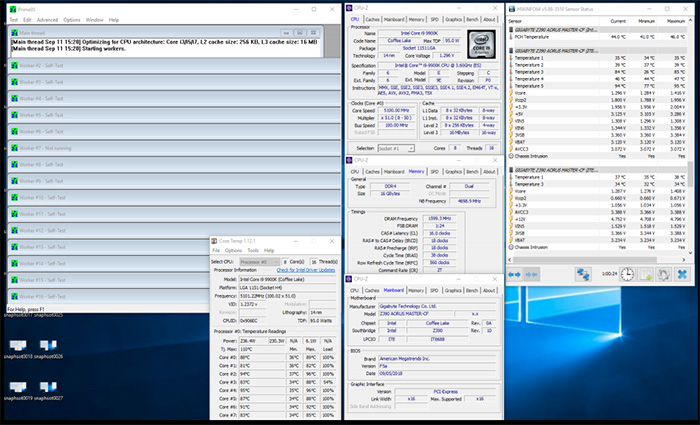The image size is (700, 425).
Task: Click HWiNFO vertical scrollbar thumb
Action: tap(690, 174)
